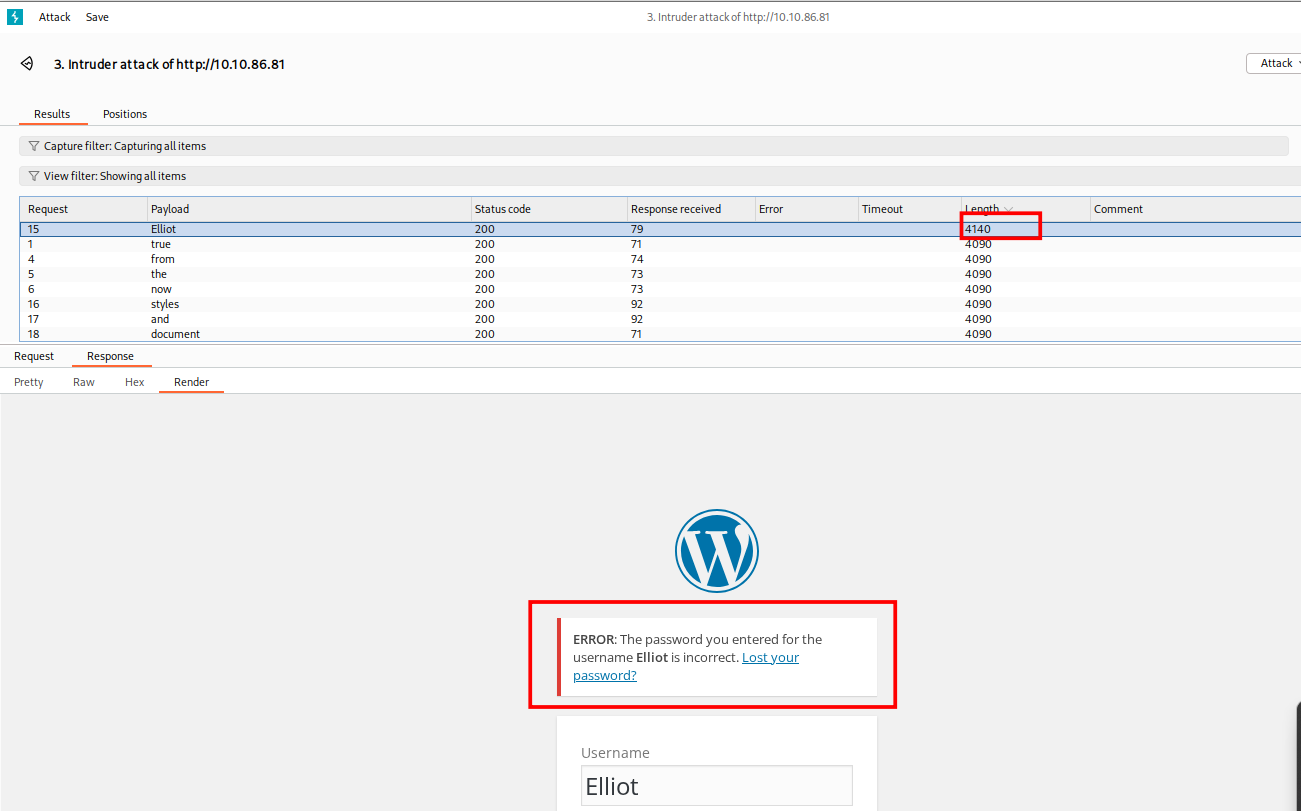This screenshot has width=1301, height=811.
Task: Switch to the Request tab
Action: pos(34,356)
